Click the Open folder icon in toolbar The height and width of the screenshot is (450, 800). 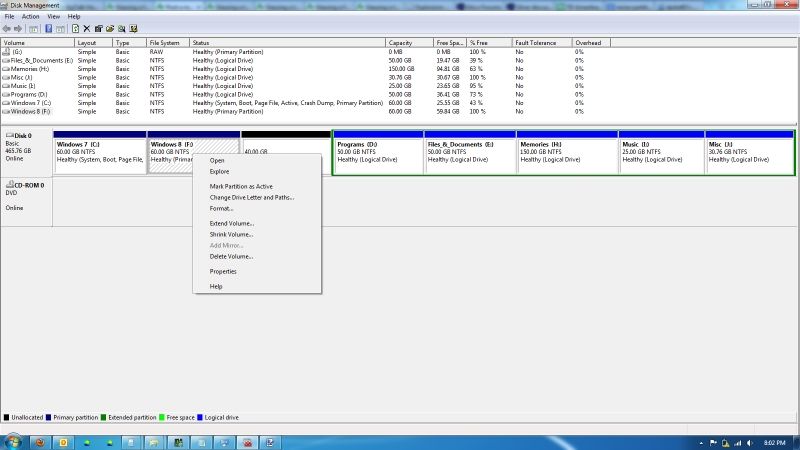pos(110,29)
